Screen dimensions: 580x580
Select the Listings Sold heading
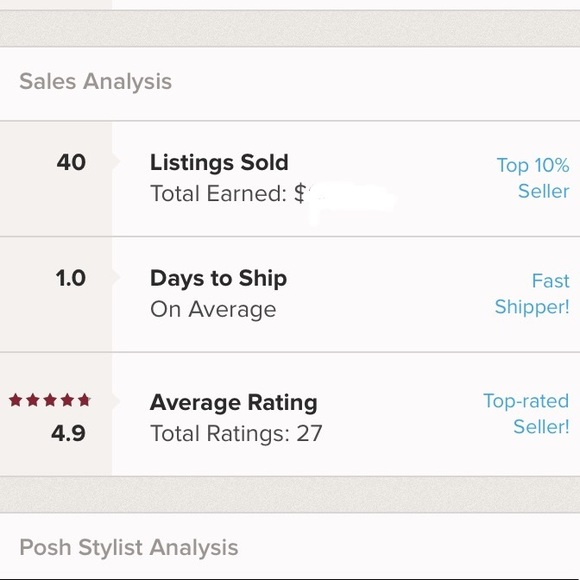point(219,163)
